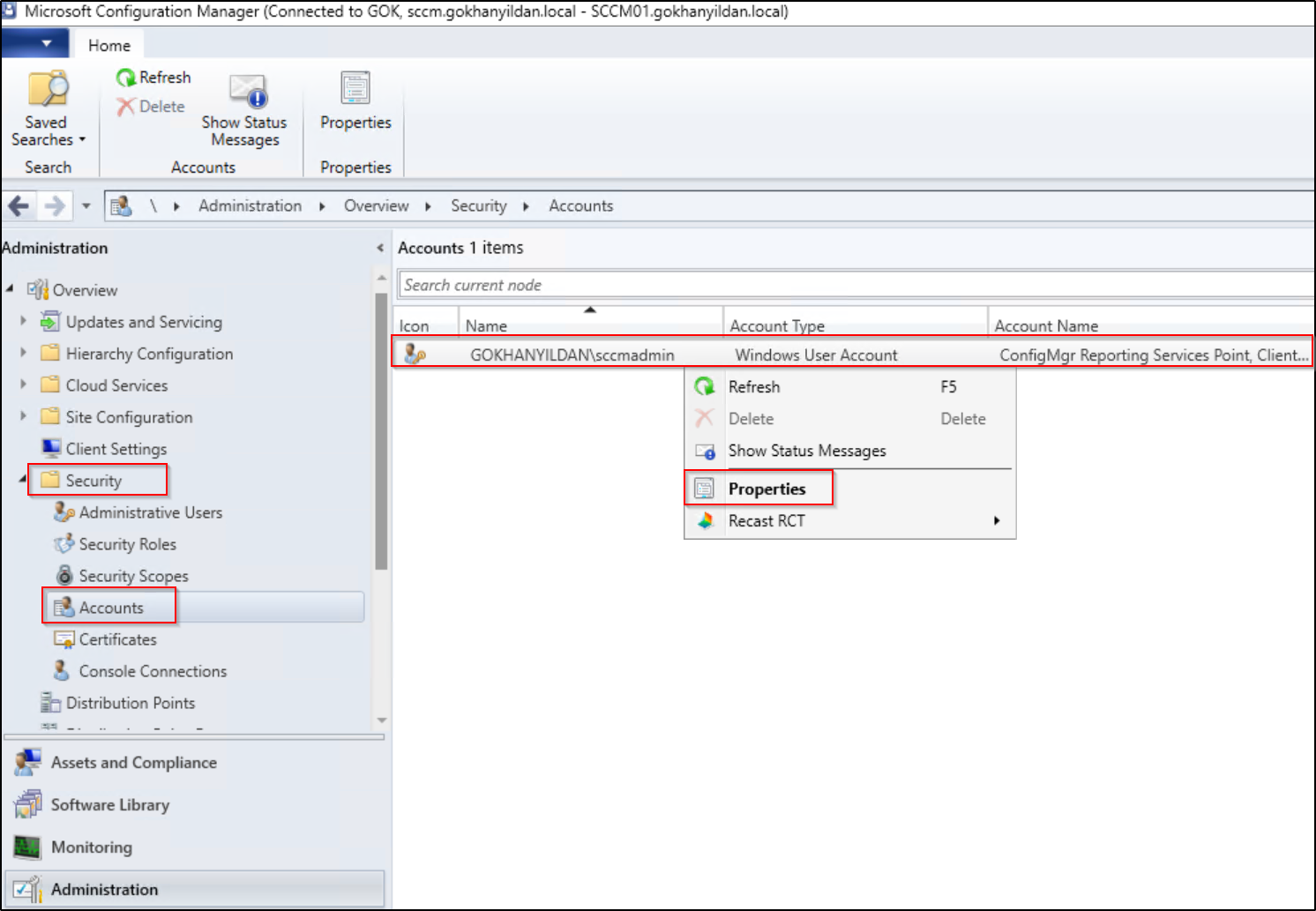This screenshot has width=1316, height=911.
Task: Collapse the Security tree node
Action: pos(23,479)
